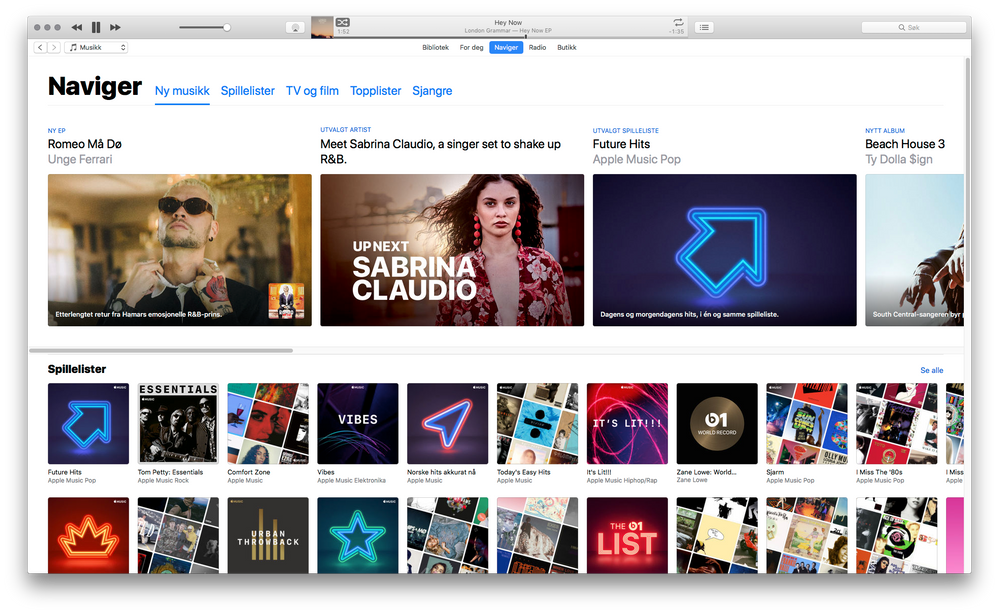Viewport: 1000px width, 614px height.
Task: Click the Today's Easy Hits title
Action: pos(524,472)
